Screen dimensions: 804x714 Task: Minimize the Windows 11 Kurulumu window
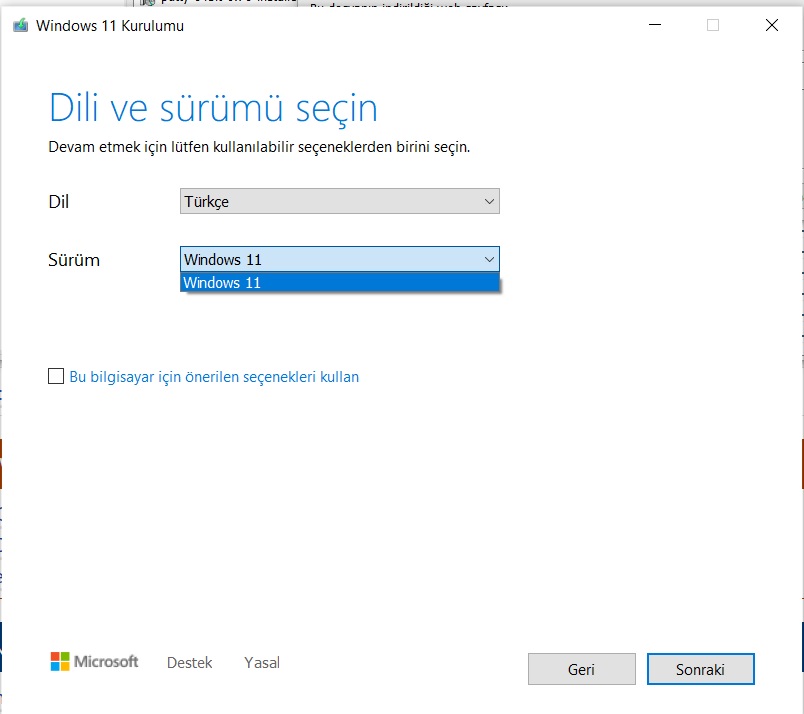(654, 26)
